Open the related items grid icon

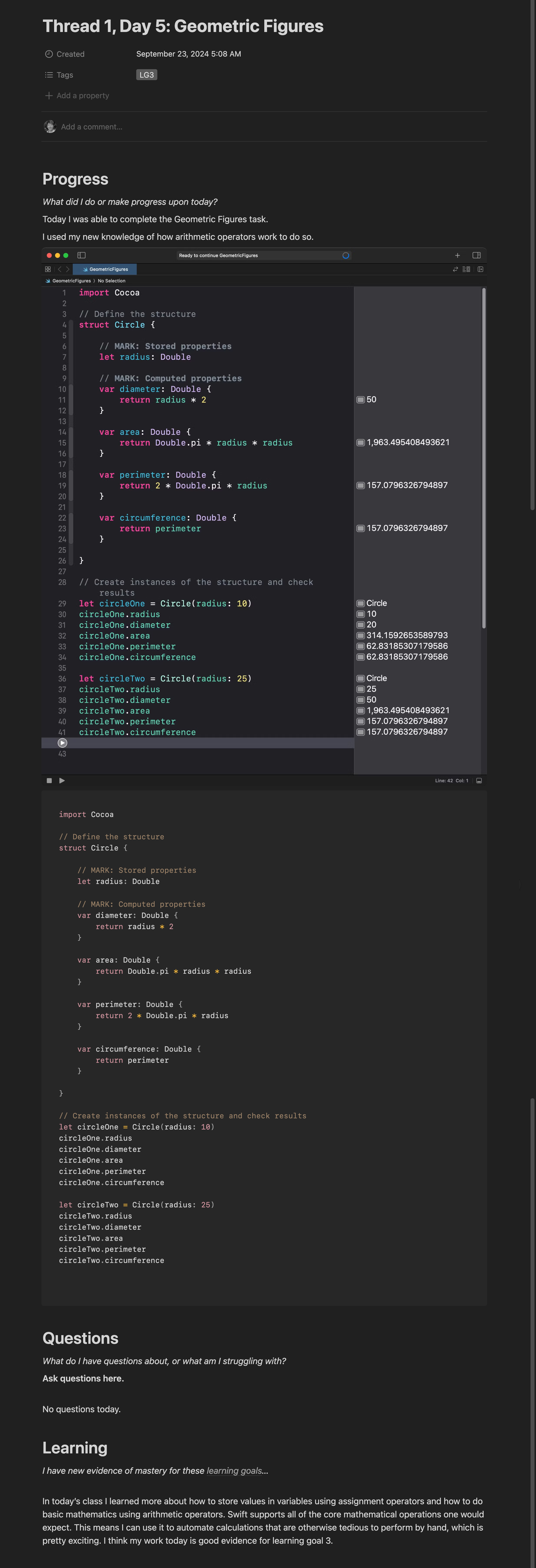48,269
